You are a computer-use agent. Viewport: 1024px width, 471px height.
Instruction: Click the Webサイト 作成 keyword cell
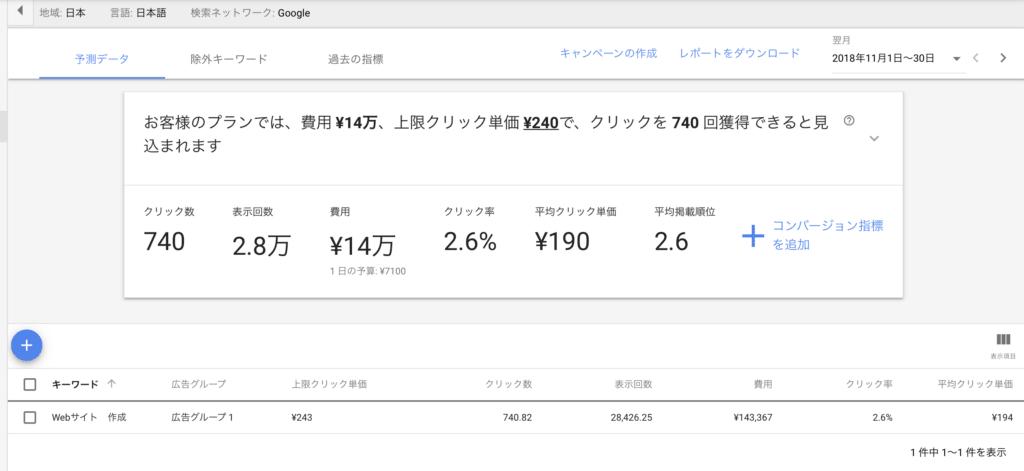[x=89, y=417]
